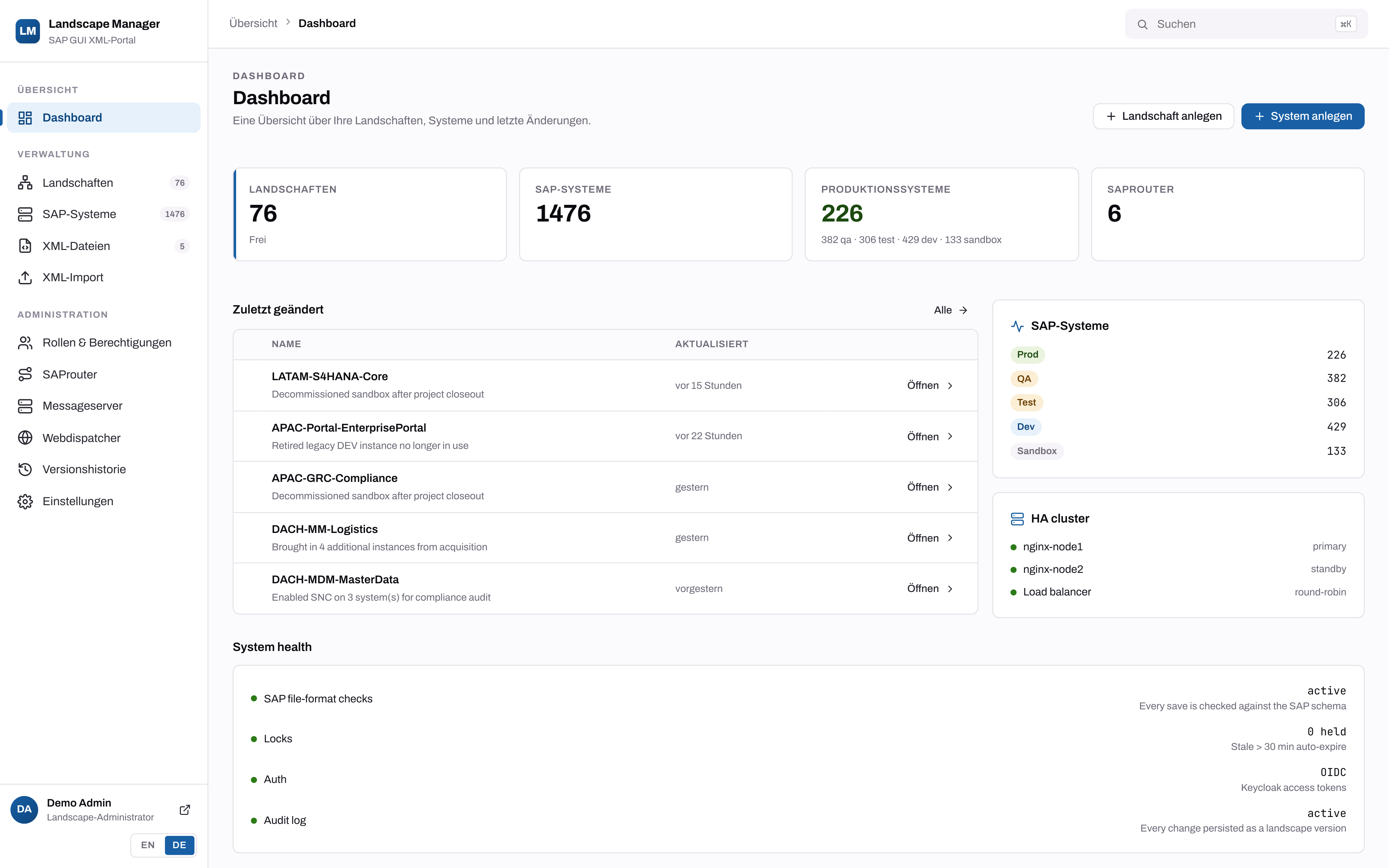The height and width of the screenshot is (868, 1389).
Task: Expand APAC-Portal-EnterprisePortal row chevron
Action: [x=950, y=436]
